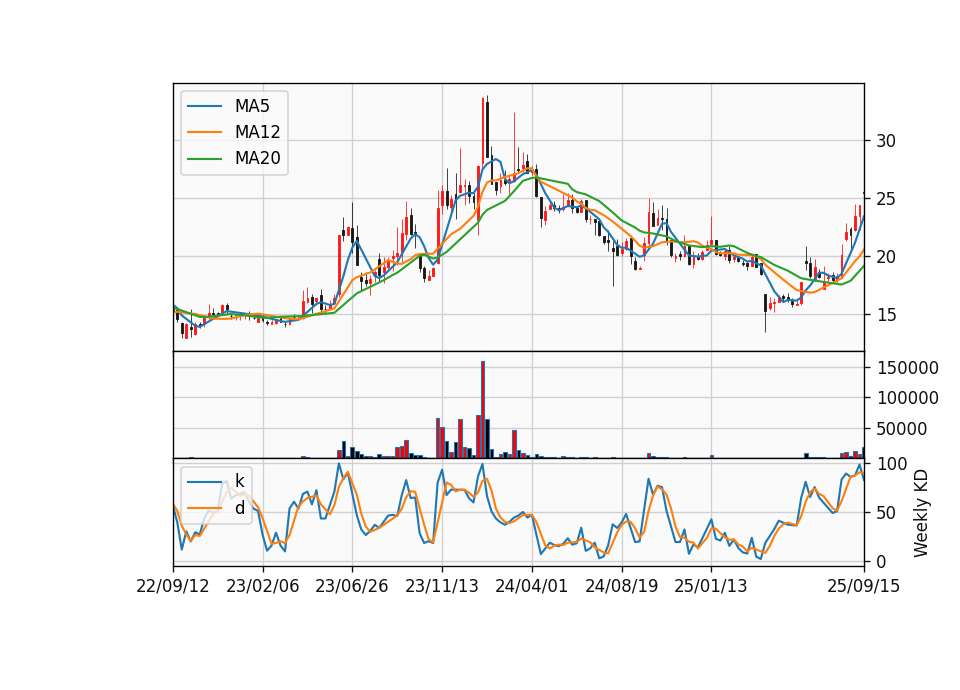Click the MA20 legend label
The width and height of the screenshot is (960, 690).
pyautogui.click(x=257, y=158)
